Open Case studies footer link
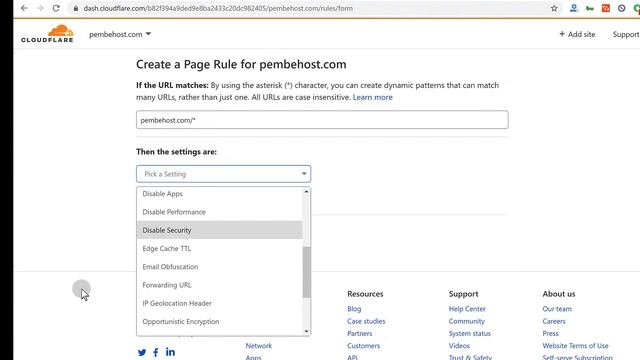 point(366,321)
